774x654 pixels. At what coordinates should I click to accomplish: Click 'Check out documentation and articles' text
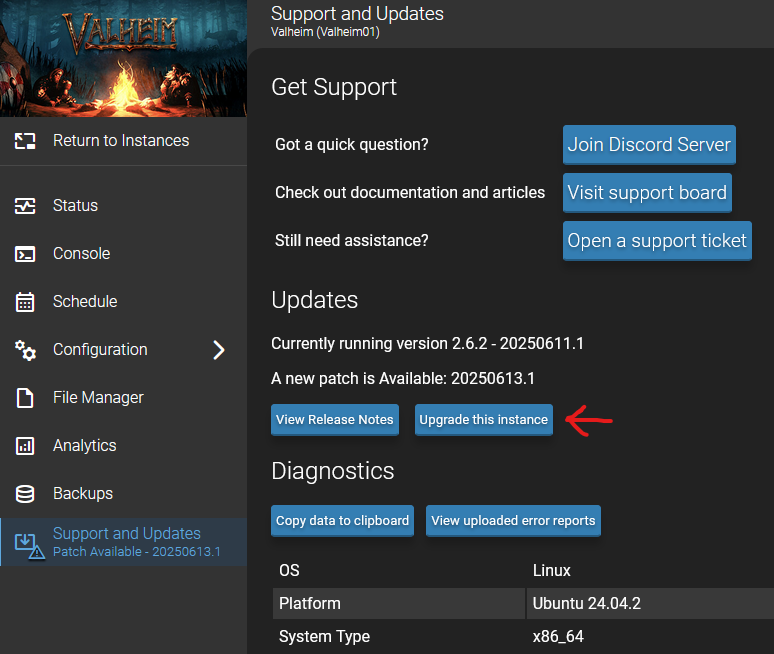point(410,192)
